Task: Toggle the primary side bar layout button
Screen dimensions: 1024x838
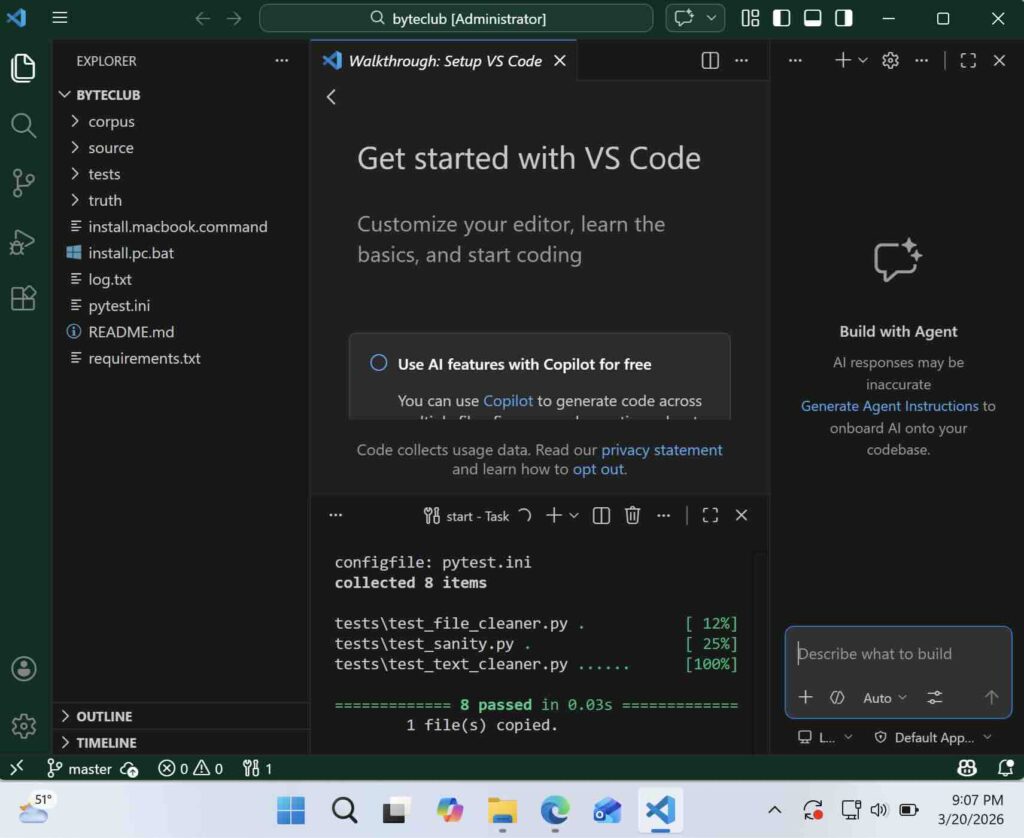Action: point(782,18)
